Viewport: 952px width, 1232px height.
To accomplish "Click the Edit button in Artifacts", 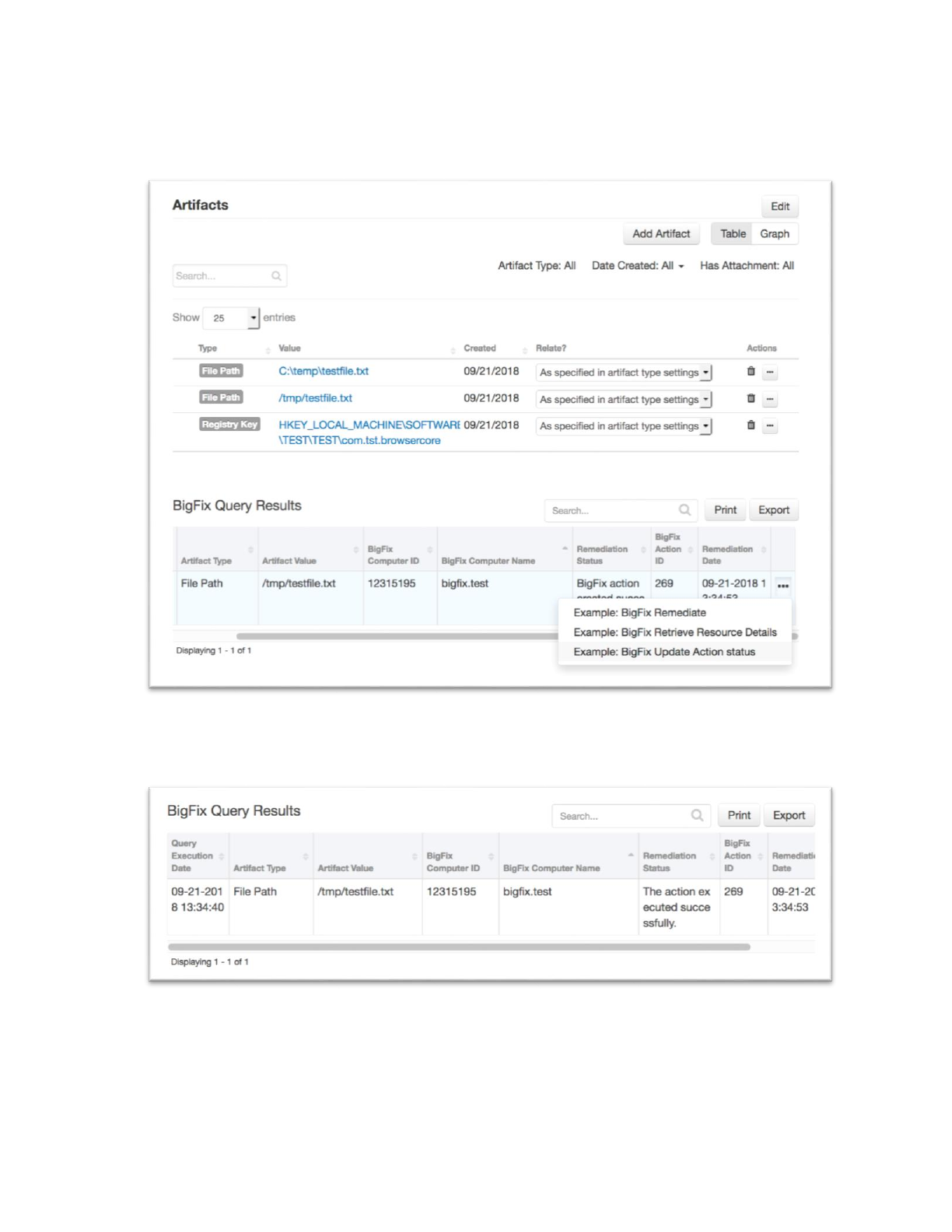I will 780,206.
